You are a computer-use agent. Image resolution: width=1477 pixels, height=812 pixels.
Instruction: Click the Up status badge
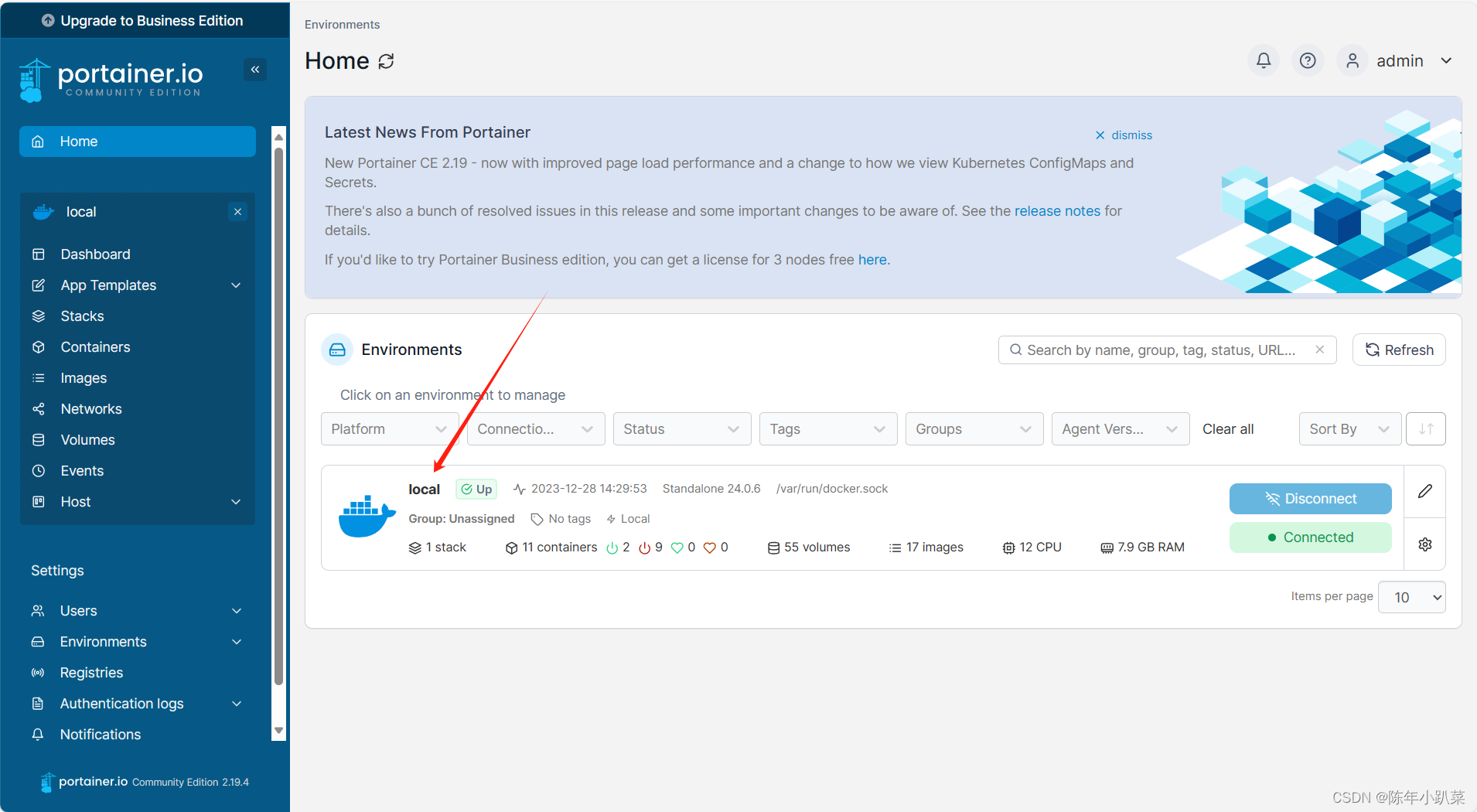pos(476,489)
